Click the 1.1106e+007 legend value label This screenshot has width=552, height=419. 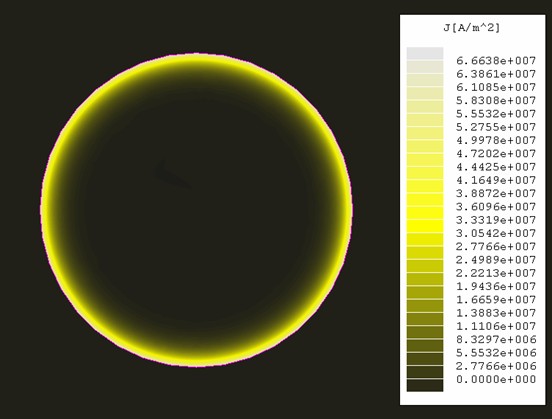pyautogui.click(x=496, y=326)
